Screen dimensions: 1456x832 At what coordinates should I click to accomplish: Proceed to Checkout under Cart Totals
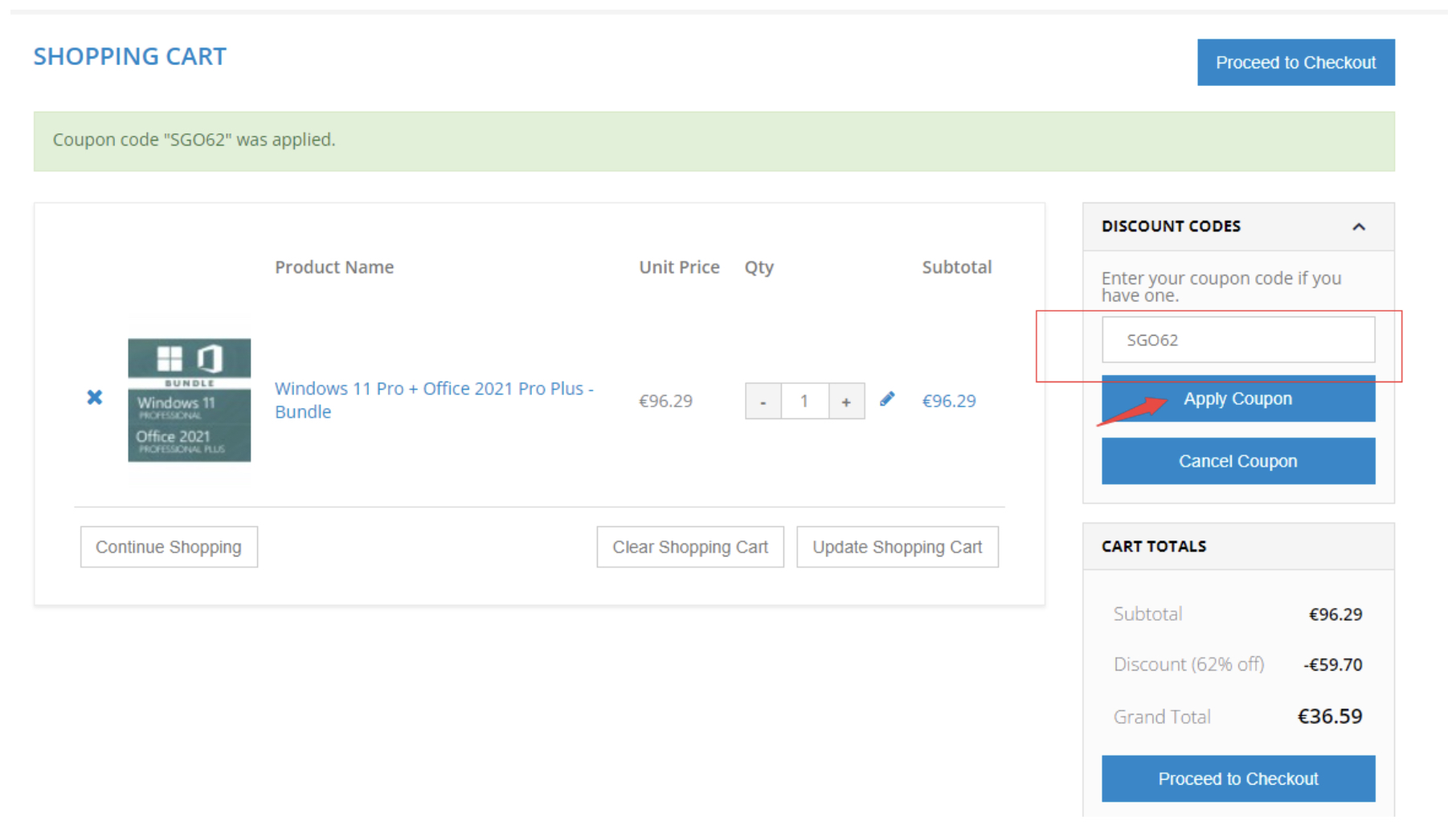1237,777
